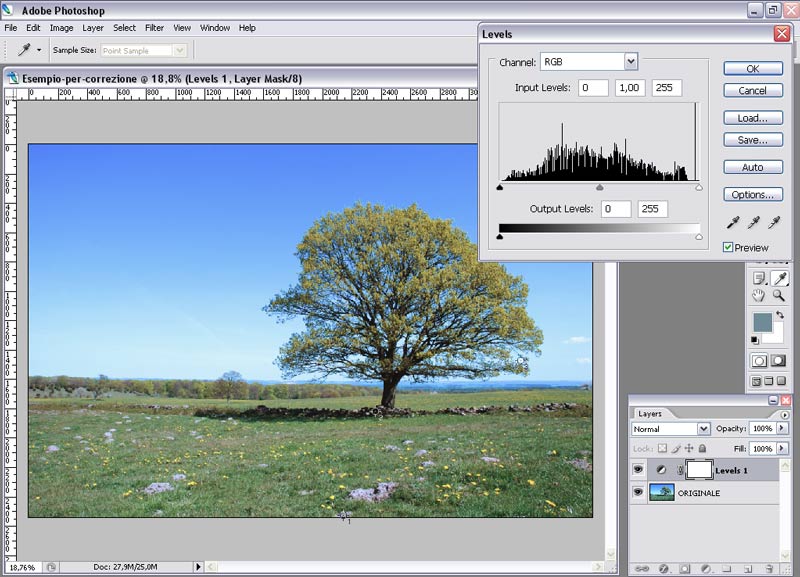
Task: Click the delete layer trash icon
Action: (769, 567)
